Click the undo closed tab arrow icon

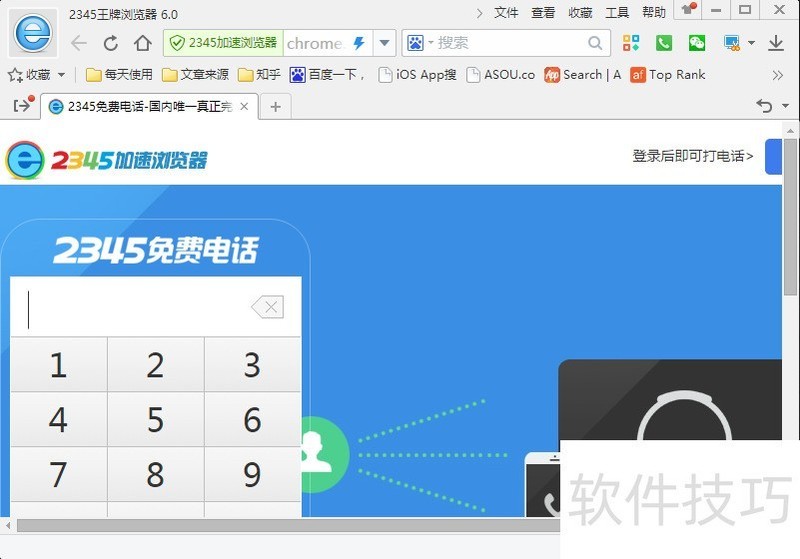click(764, 106)
